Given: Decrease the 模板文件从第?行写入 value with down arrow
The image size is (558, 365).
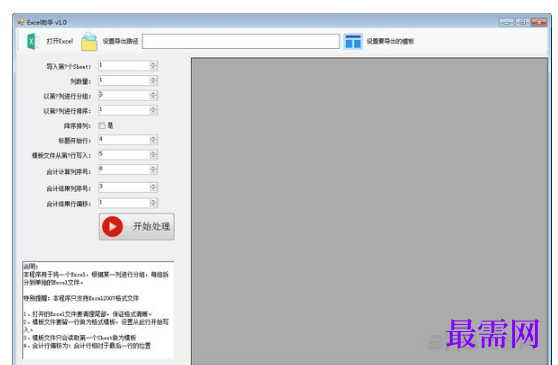Looking at the screenshot, I should pyautogui.click(x=153, y=157).
